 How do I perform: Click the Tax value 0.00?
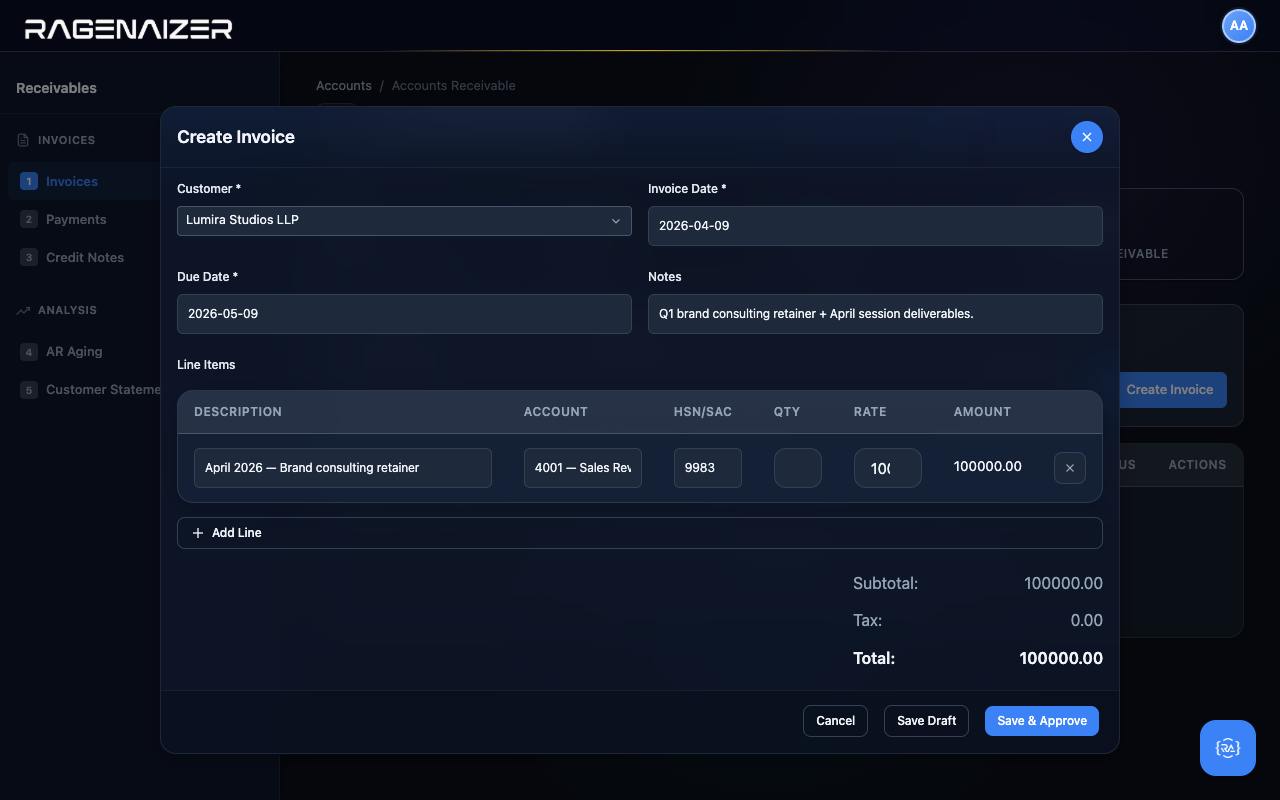tap(1087, 621)
